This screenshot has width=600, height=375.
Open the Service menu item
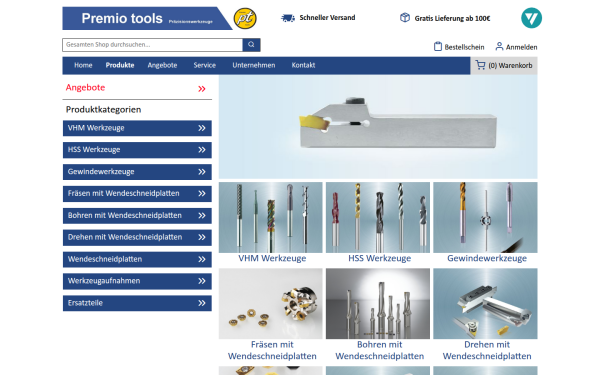(x=204, y=65)
